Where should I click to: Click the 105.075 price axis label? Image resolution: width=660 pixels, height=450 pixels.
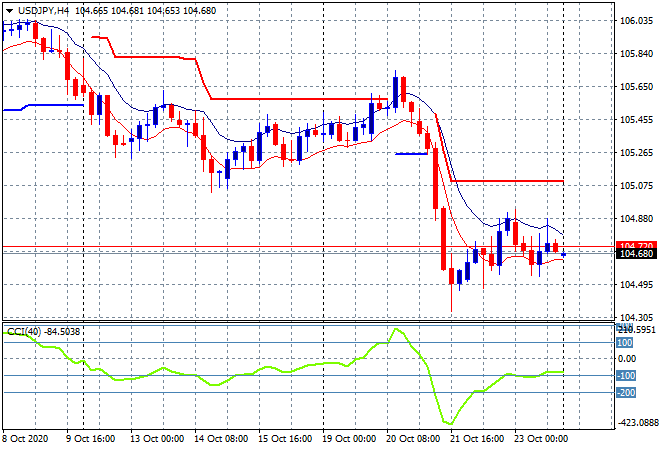click(636, 186)
